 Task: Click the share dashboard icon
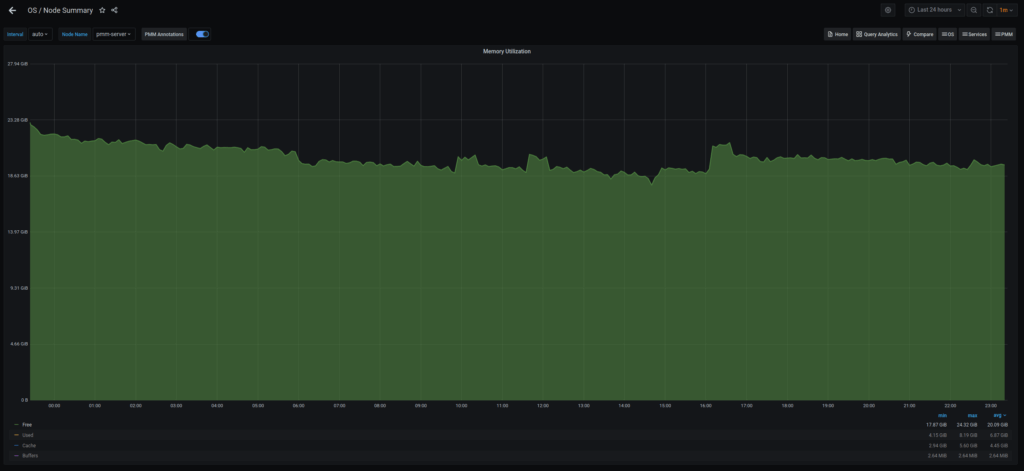(x=114, y=10)
